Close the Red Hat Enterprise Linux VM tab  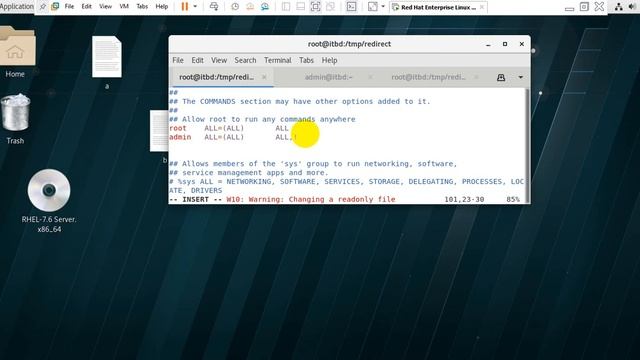482,7
